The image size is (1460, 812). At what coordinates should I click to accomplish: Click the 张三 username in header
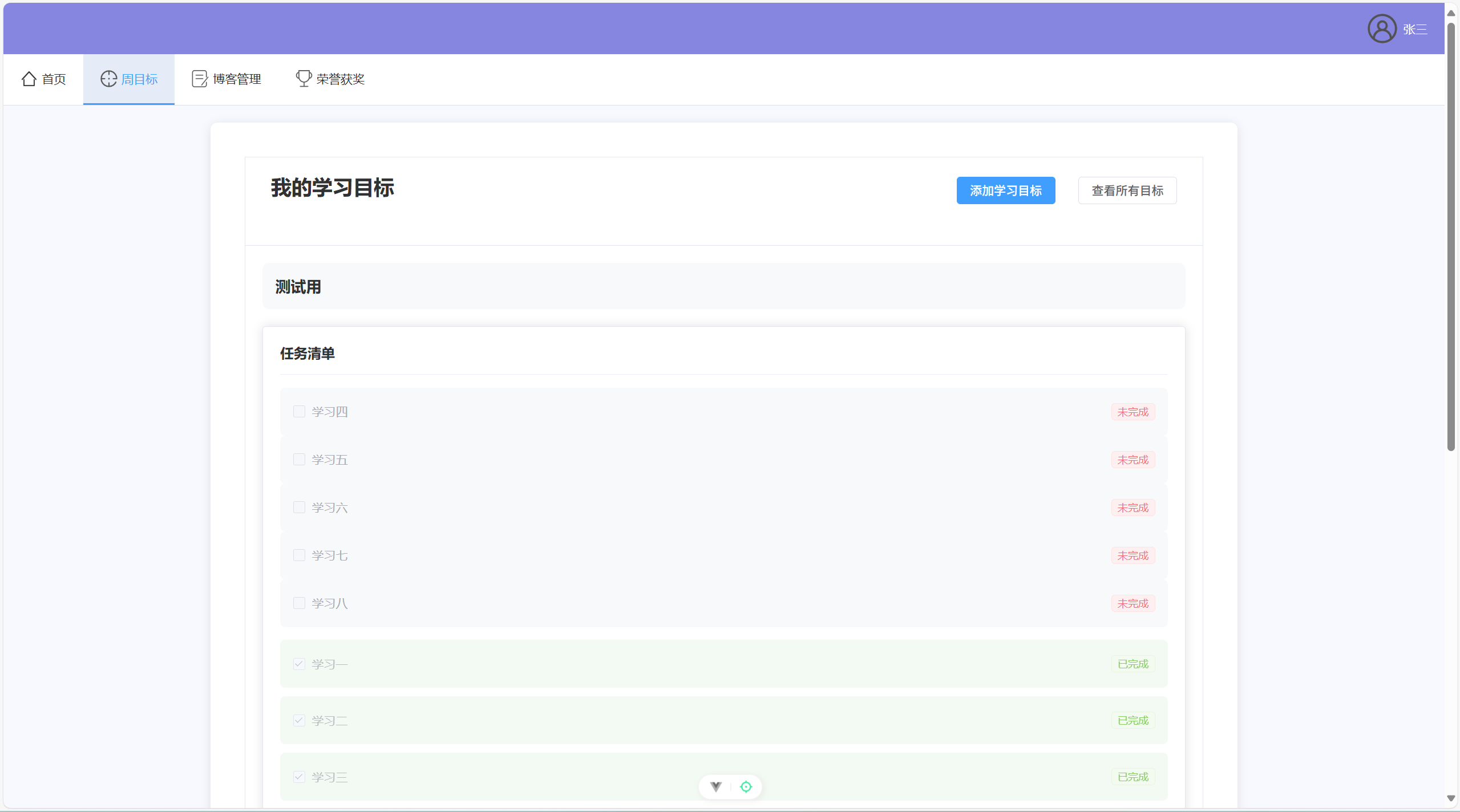pyautogui.click(x=1415, y=29)
